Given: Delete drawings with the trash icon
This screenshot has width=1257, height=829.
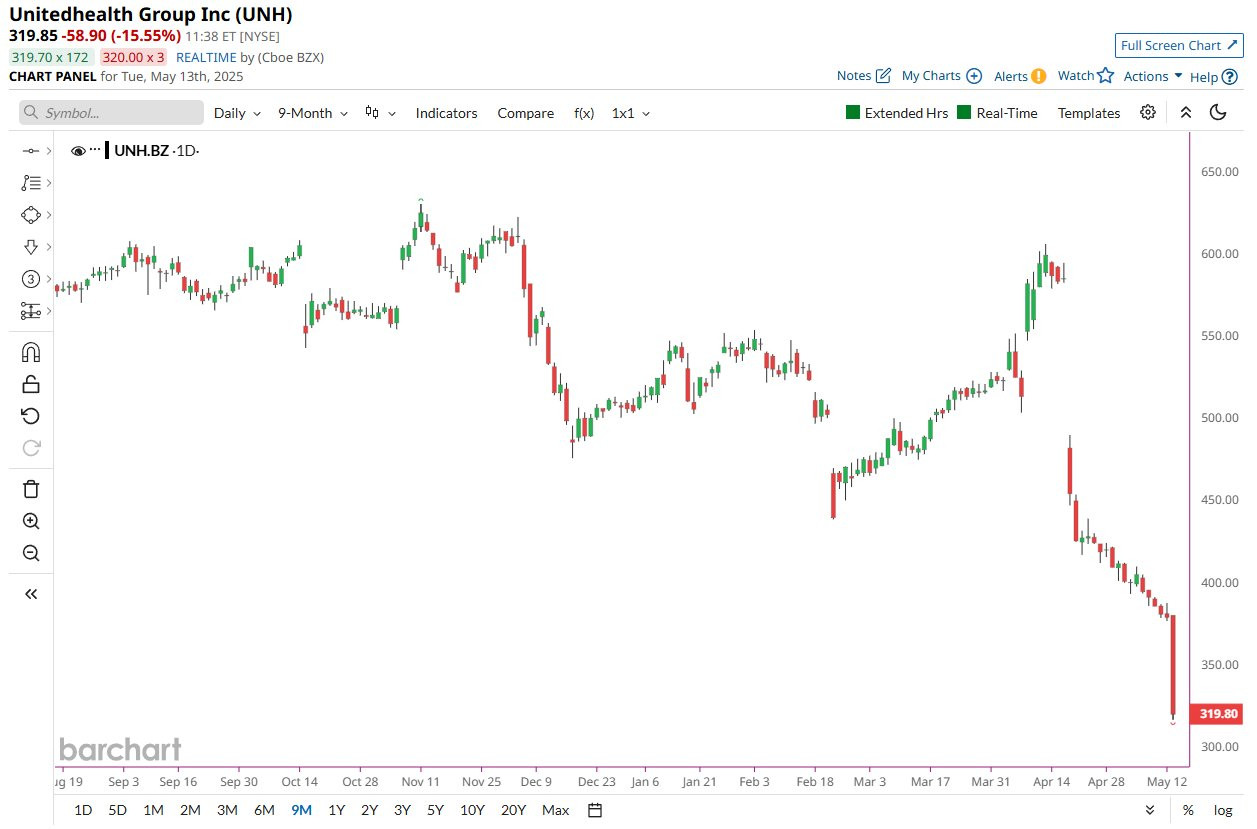Looking at the screenshot, I should point(30,489).
